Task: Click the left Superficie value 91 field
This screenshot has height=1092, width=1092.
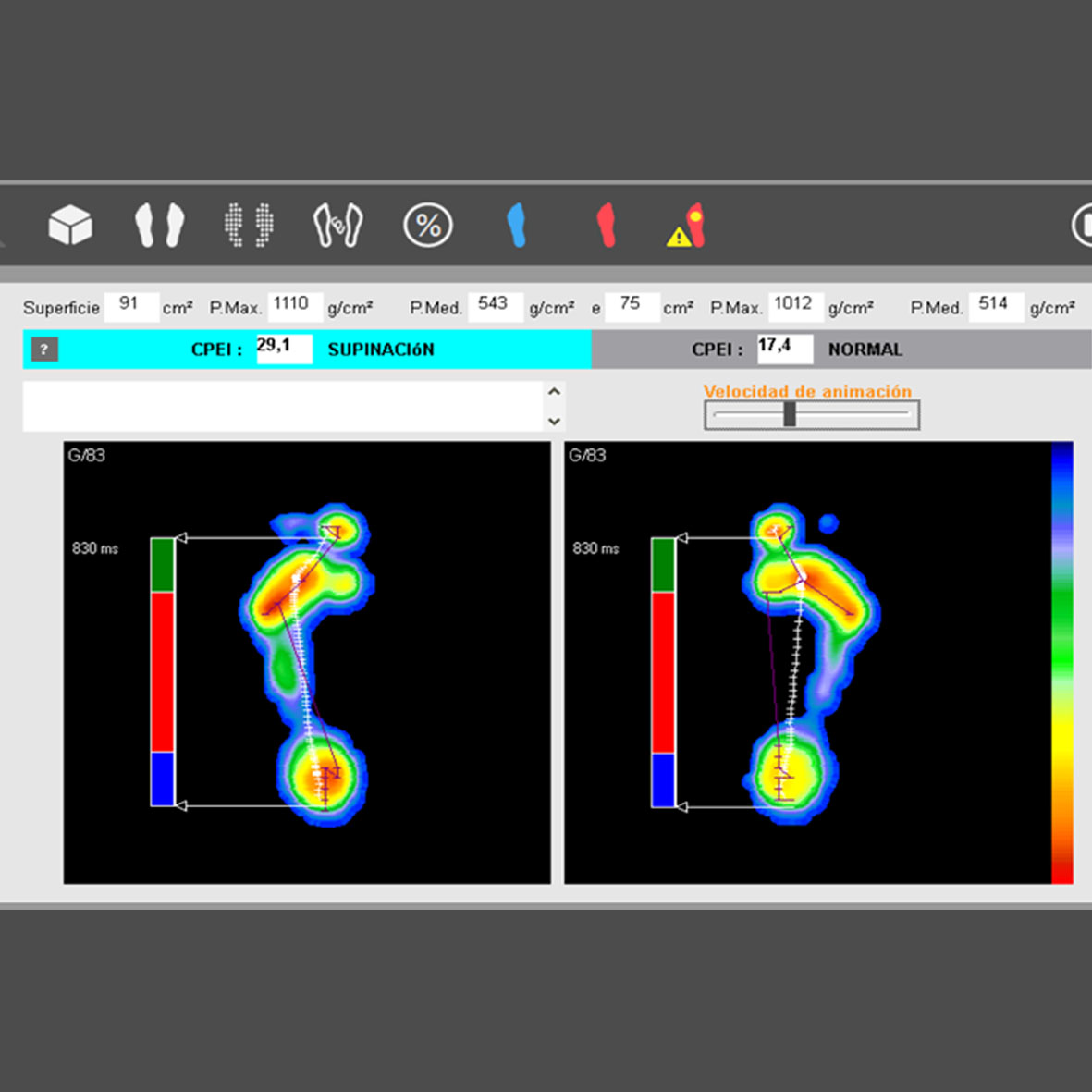Action: [x=130, y=306]
